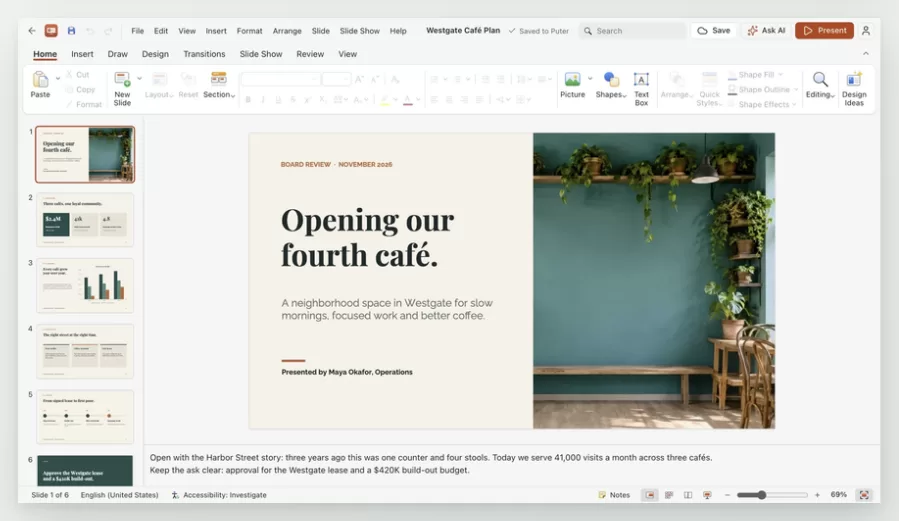Click the 'Opening our fourth café.' title

(367, 237)
